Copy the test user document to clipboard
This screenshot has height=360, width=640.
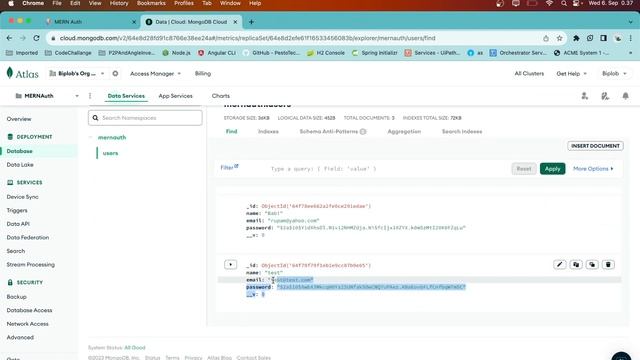(x=576, y=264)
